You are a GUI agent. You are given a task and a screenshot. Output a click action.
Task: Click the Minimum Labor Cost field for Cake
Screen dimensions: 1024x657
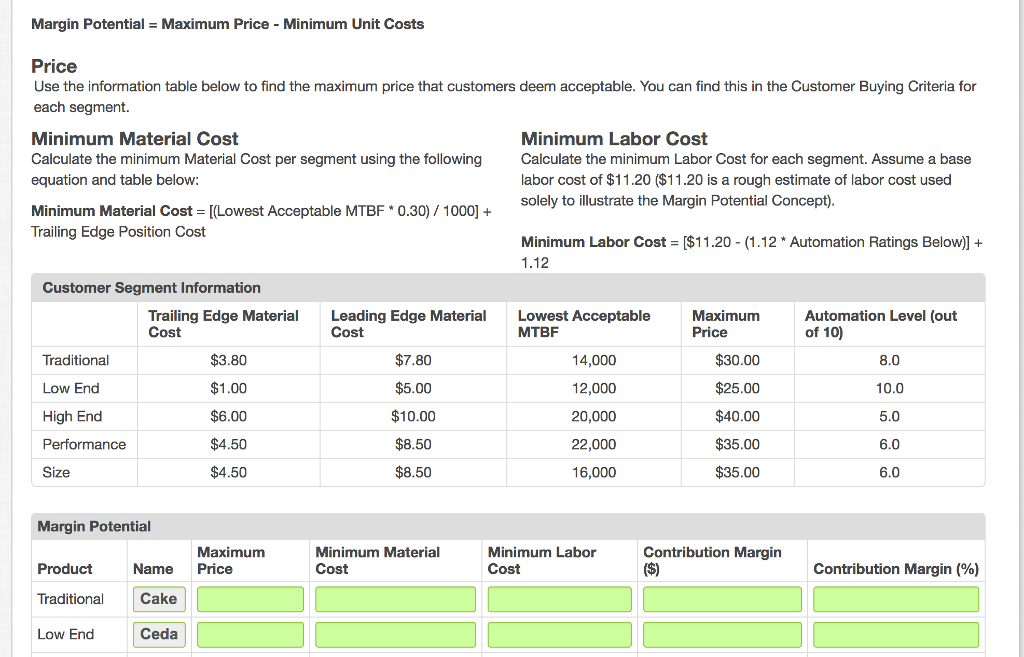[559, 599]
